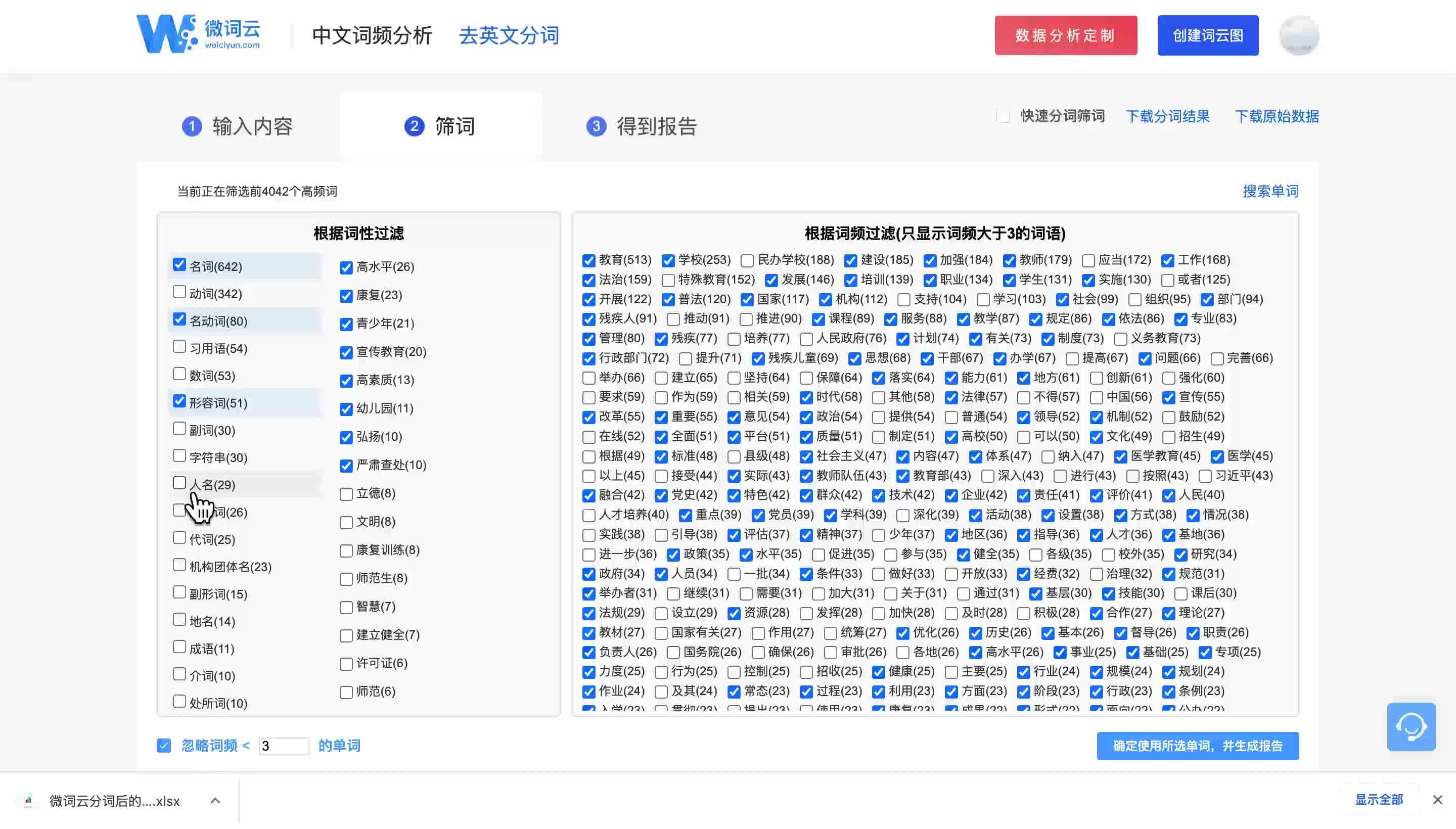The height and width of the screenshot is (829, 1456).
Task: Open the customer service chat icon
Action: click(x=1411, y=726)
